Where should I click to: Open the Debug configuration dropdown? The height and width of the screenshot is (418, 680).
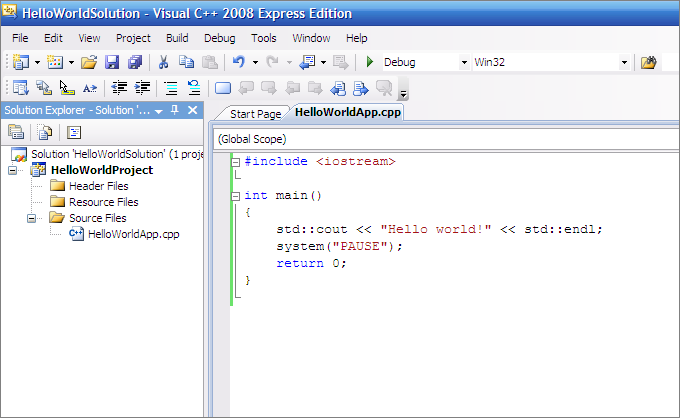(x=464, y=62)
